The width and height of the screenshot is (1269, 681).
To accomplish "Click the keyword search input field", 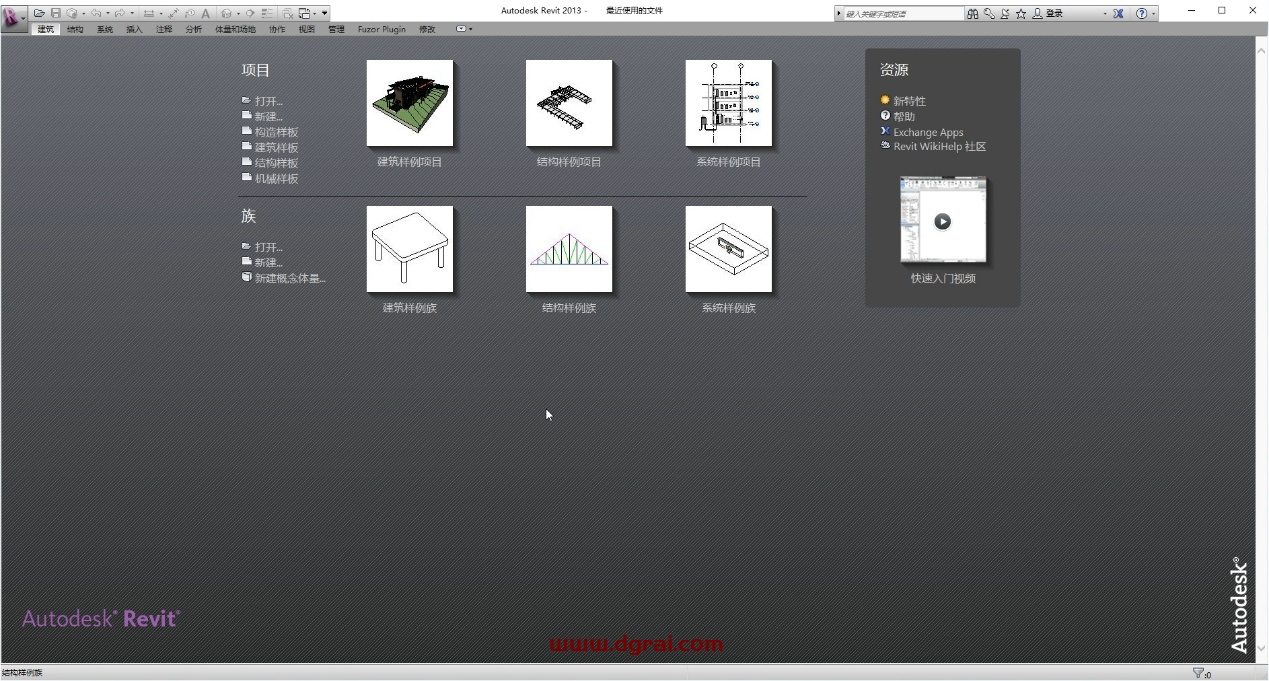I will (x=905, y=13).
